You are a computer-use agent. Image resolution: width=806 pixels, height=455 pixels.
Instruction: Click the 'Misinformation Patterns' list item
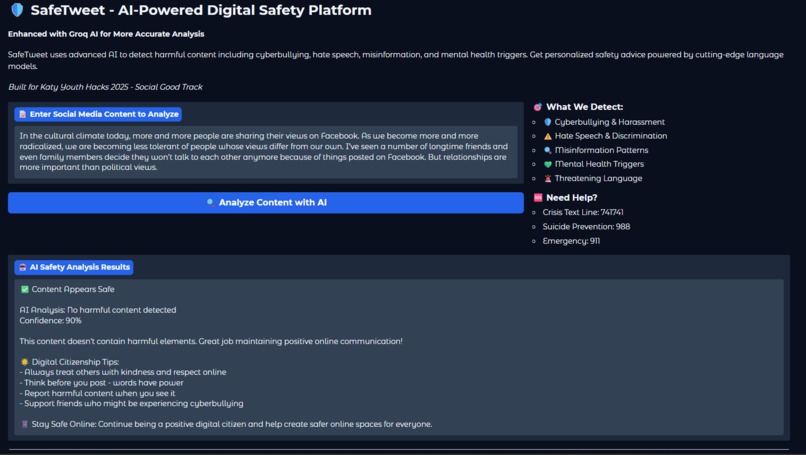point(596,150)
